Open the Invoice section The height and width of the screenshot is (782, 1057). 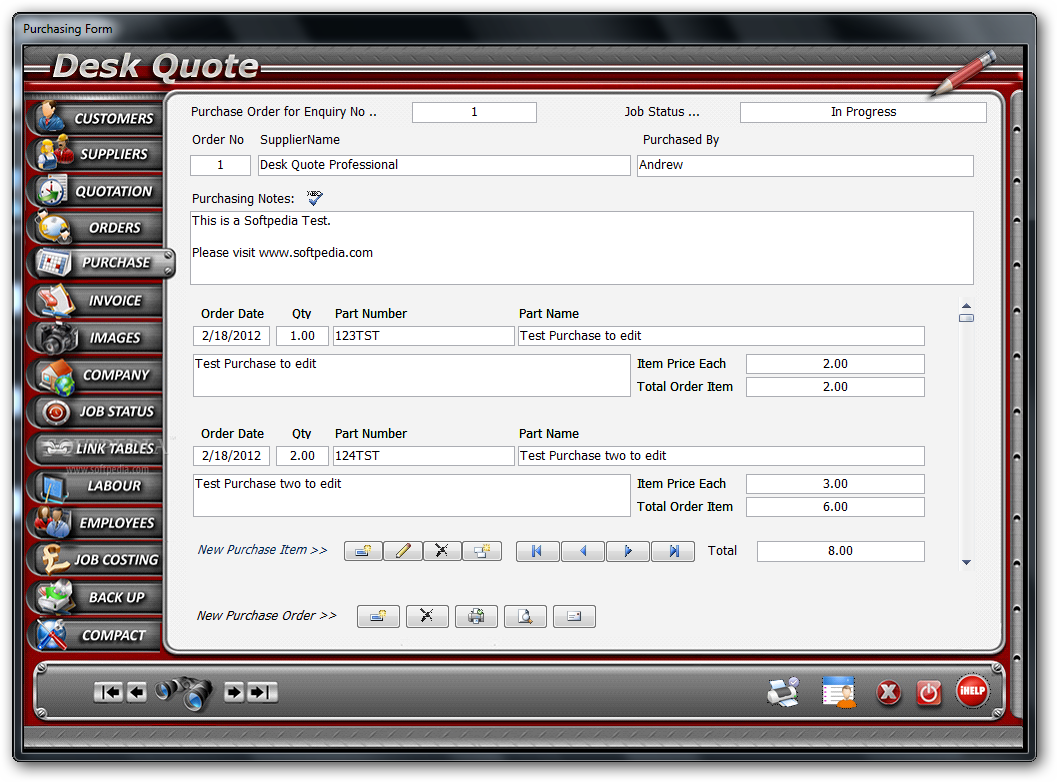coord(96,300)
